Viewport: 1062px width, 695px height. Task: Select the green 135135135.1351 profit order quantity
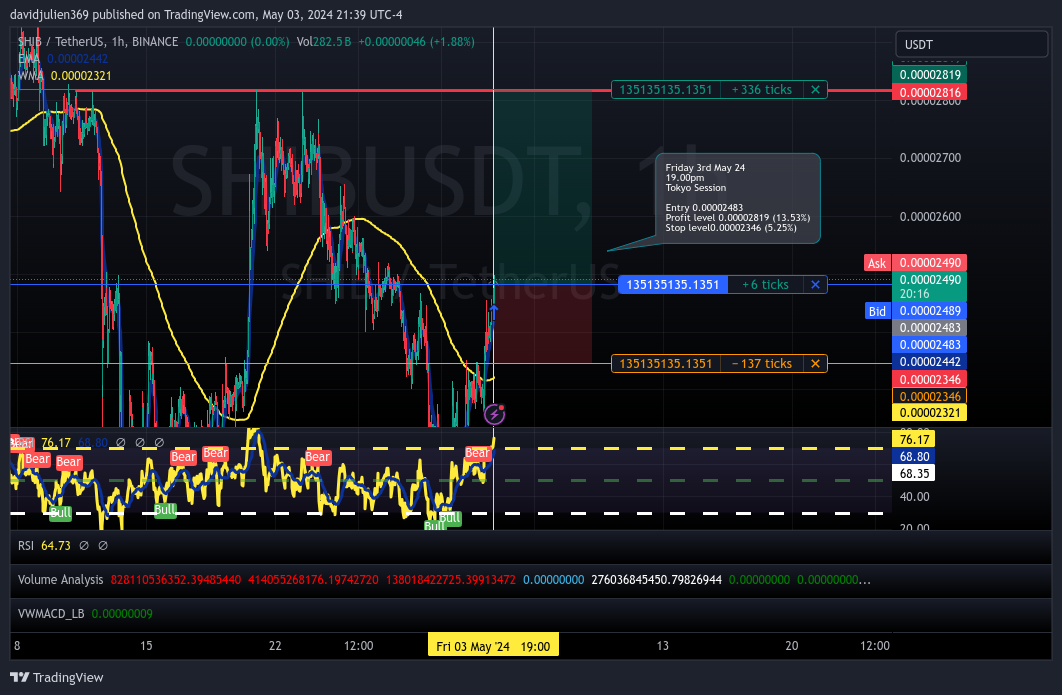tap(666, 89)
